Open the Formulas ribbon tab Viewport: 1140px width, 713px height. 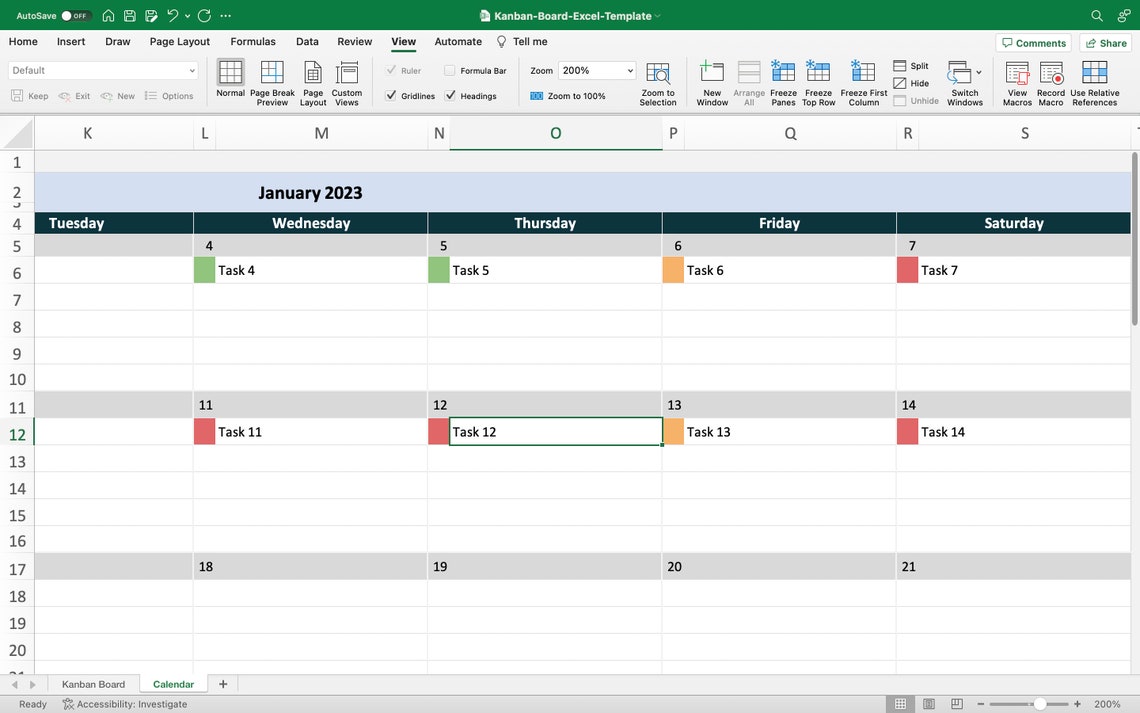pyautogui.click(x=253, y=41)
